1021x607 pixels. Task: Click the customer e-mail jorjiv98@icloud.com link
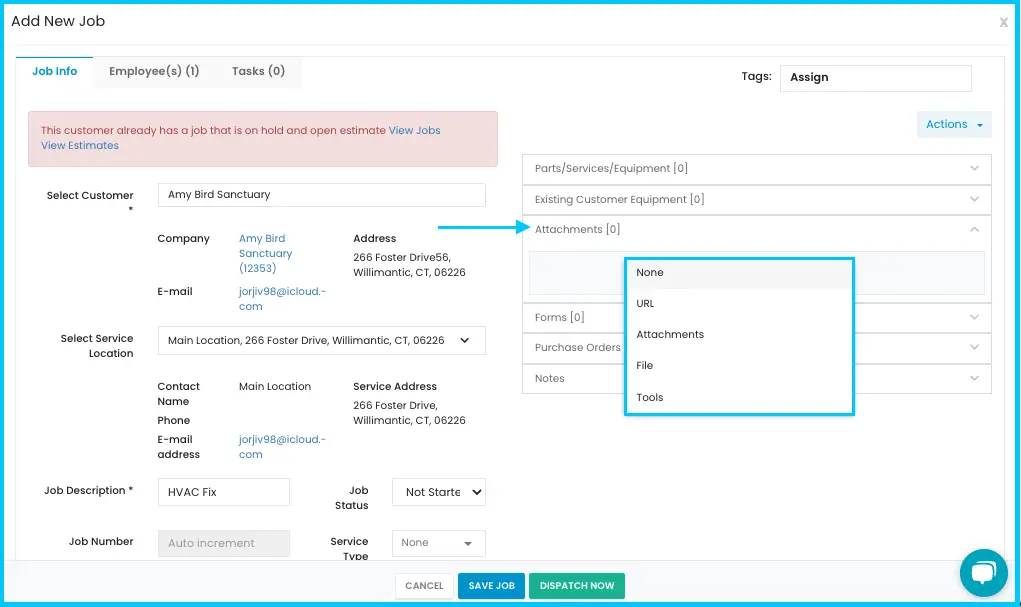(x=282, y=299)
